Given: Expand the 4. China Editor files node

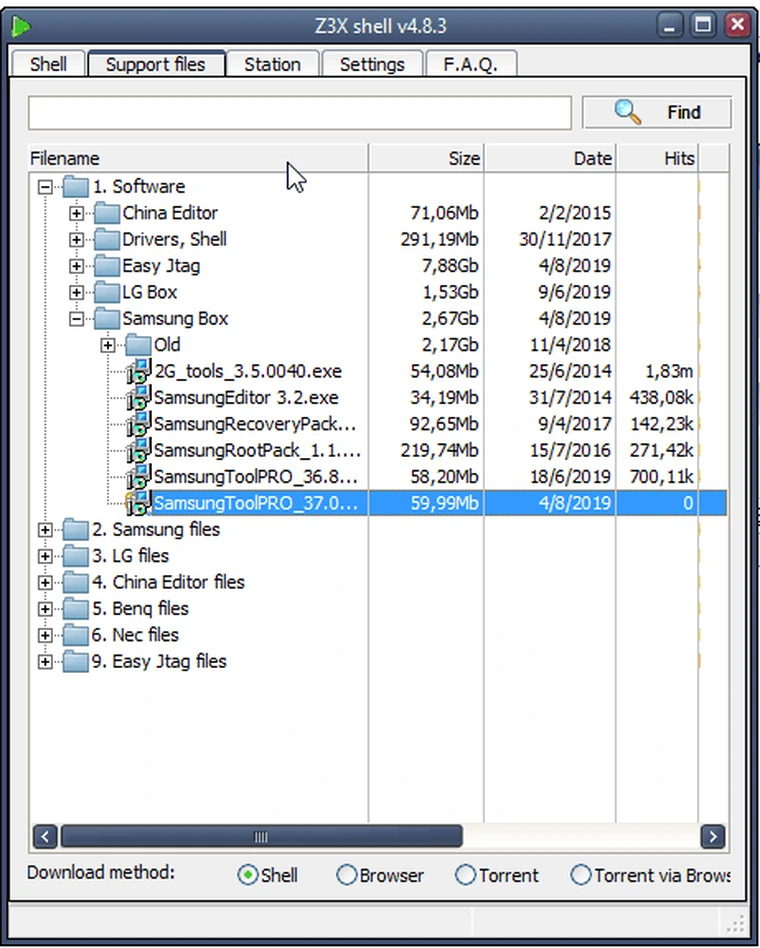Looking at the screenshot, I should tap(45, 583).
